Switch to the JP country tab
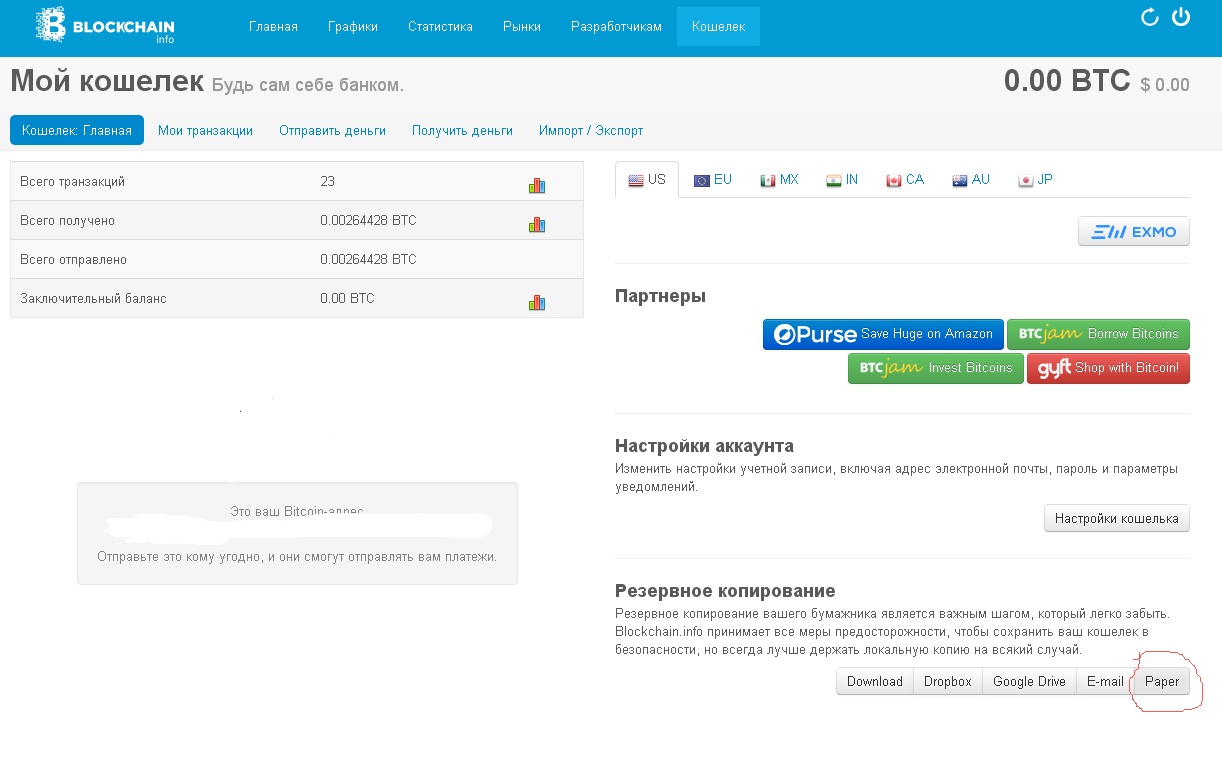The width and height of the screenshot is (1222, 771). 1035,180
